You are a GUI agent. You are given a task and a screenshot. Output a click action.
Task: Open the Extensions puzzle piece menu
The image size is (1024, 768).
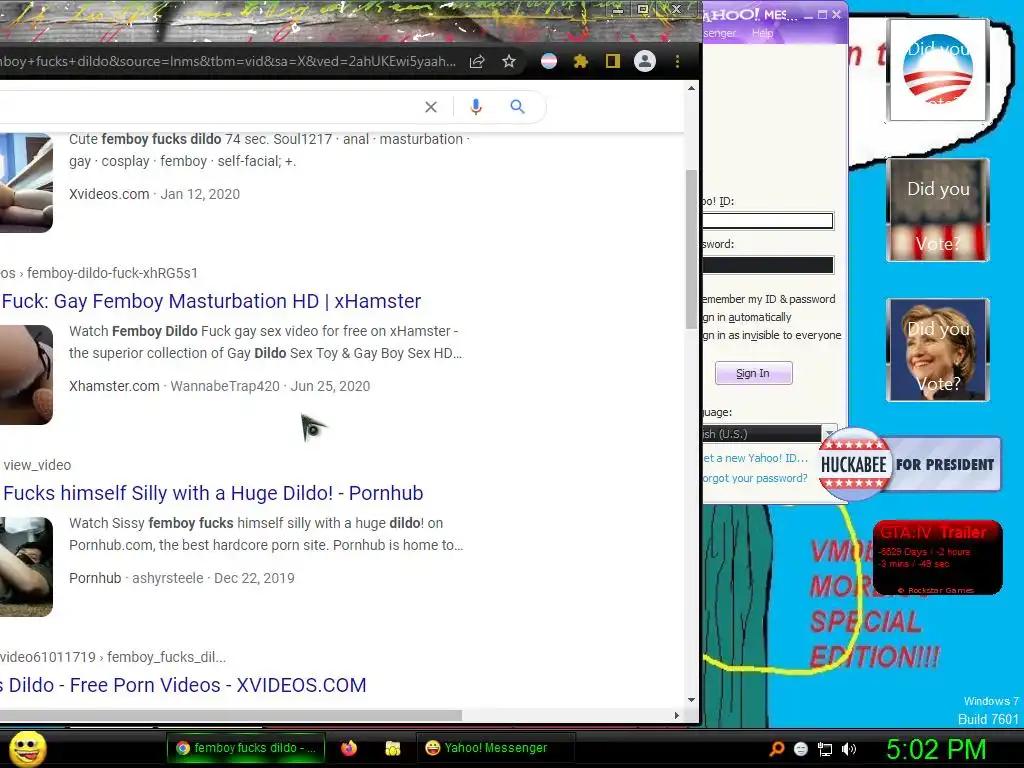[581, 61]
